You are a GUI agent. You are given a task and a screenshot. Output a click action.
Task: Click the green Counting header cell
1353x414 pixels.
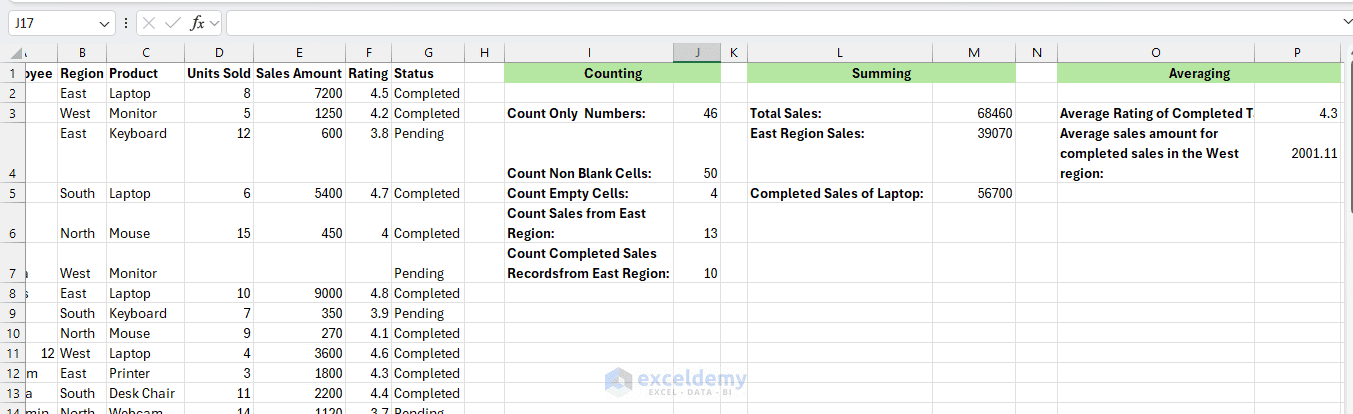click(x=612, y=73)
